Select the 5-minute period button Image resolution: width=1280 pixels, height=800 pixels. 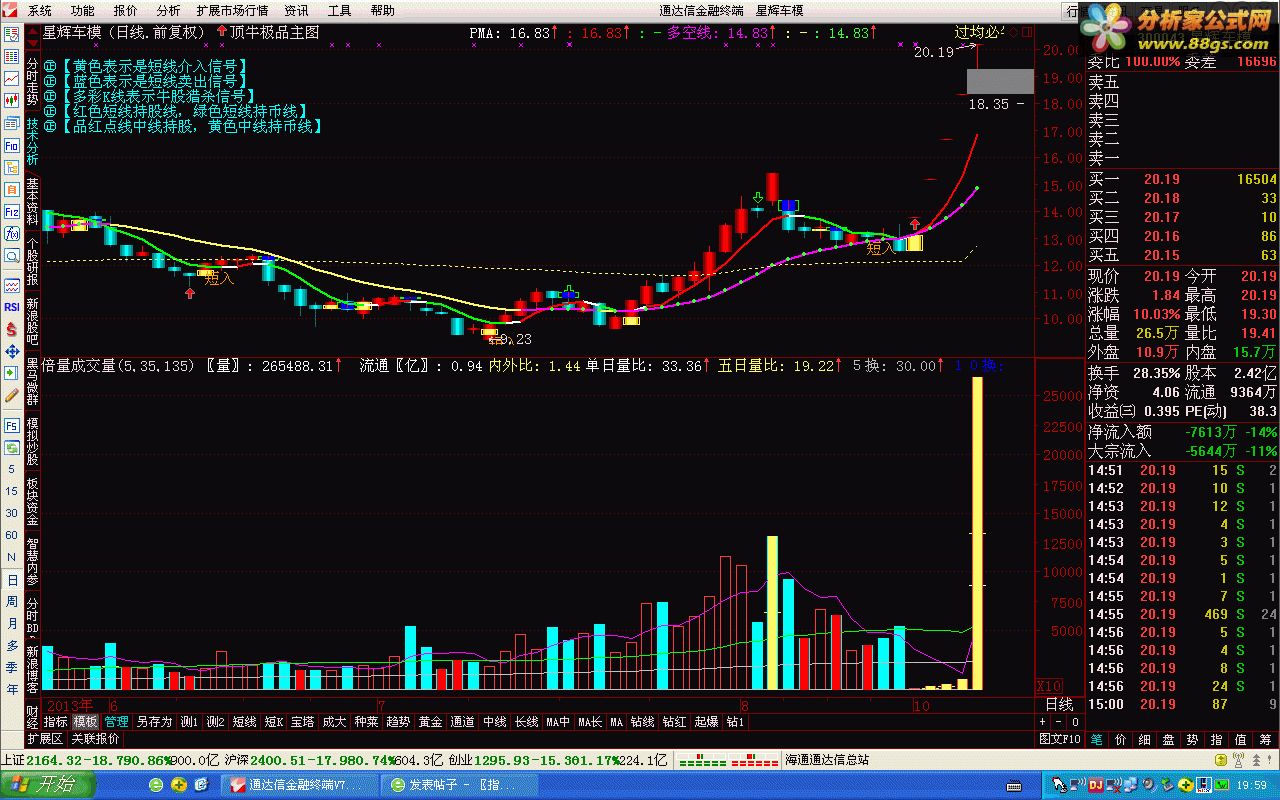point(11,469)
